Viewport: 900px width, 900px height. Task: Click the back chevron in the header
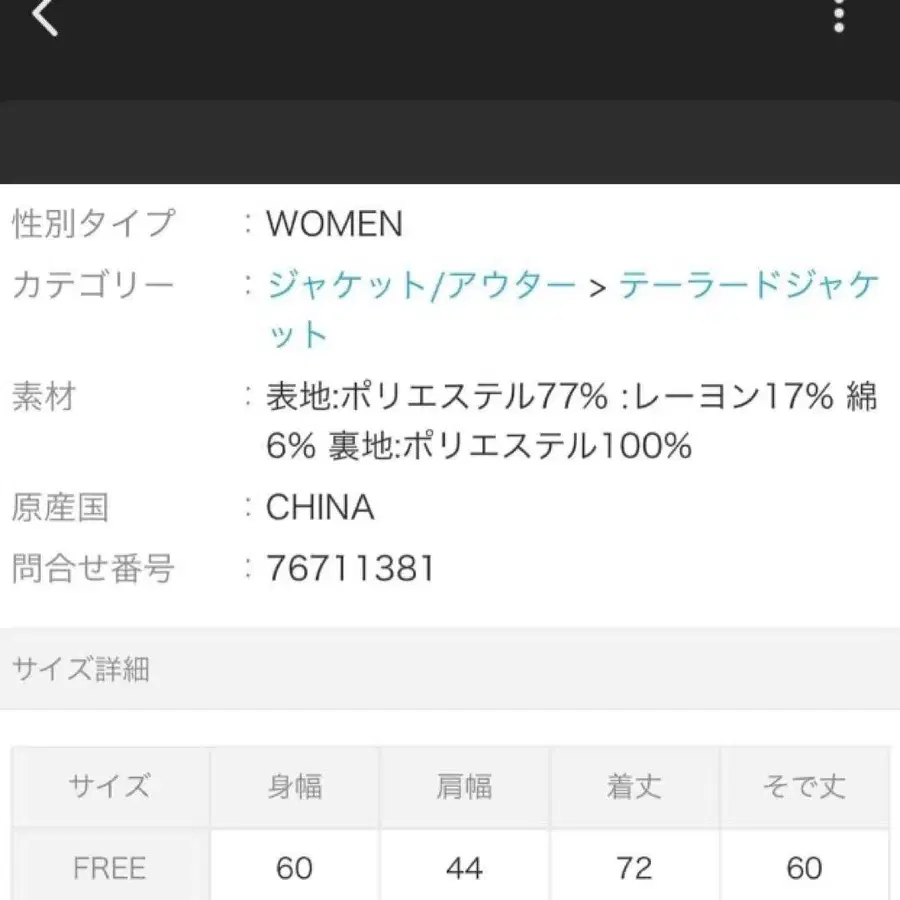click(45, 20)
